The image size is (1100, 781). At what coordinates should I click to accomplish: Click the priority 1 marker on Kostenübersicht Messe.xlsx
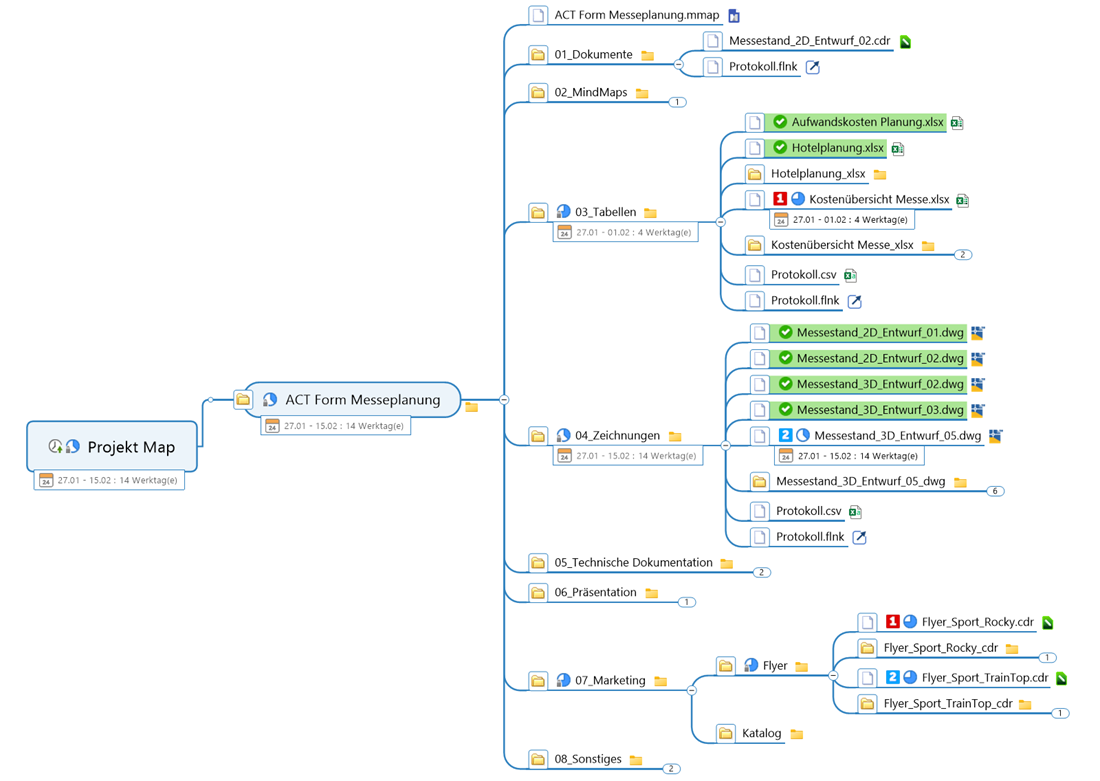[779, 199]
